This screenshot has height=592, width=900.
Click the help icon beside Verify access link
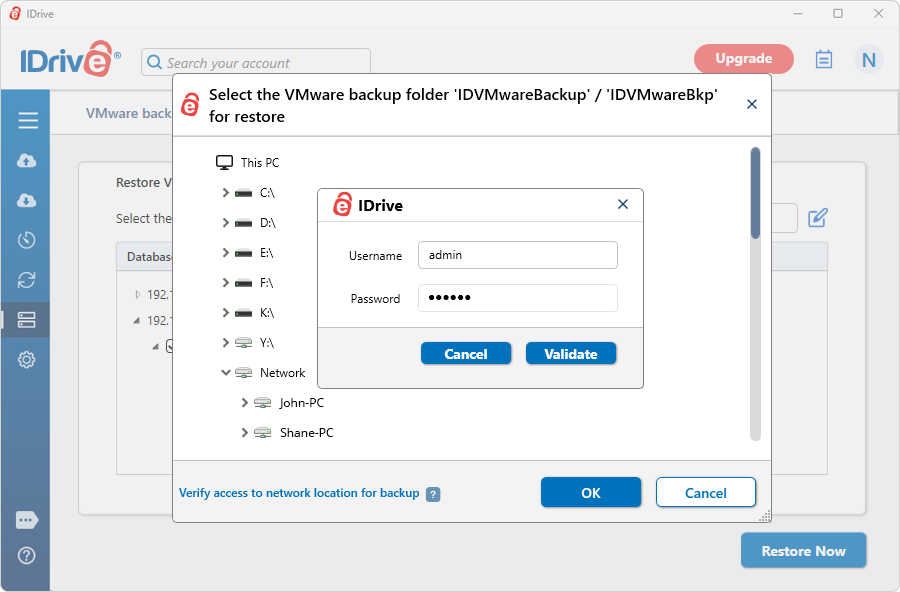(x=433, y=494)
